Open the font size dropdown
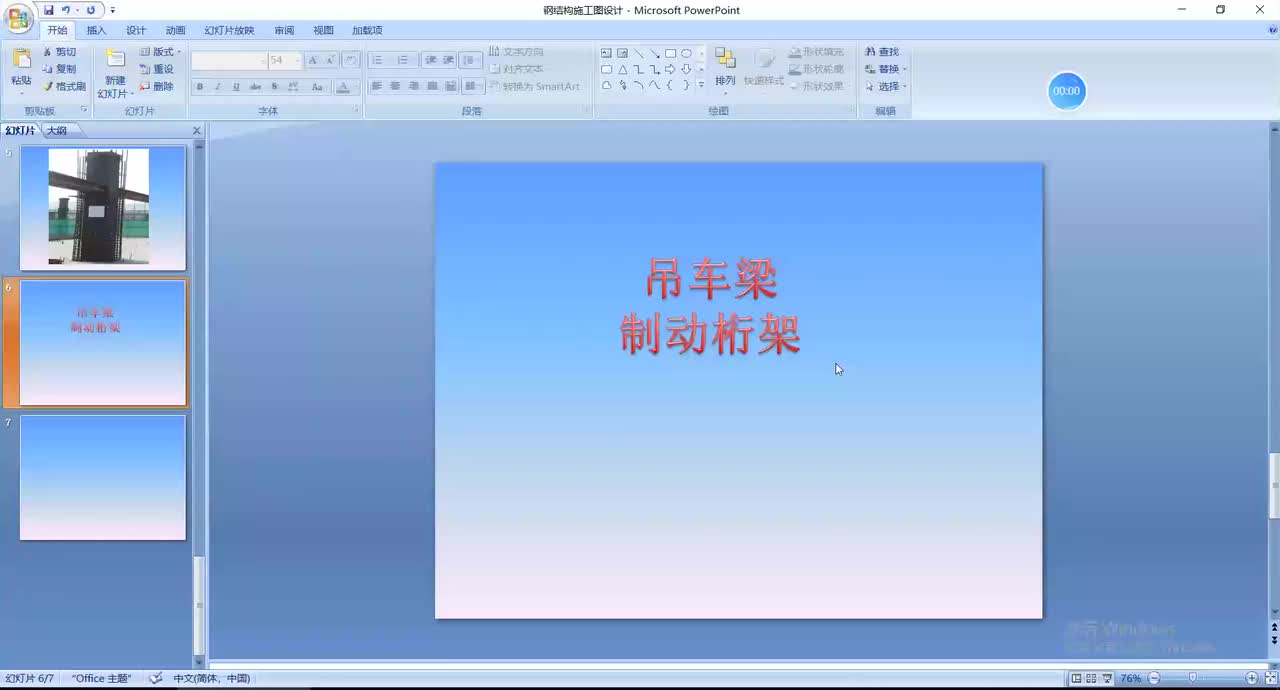 point(297,61)
